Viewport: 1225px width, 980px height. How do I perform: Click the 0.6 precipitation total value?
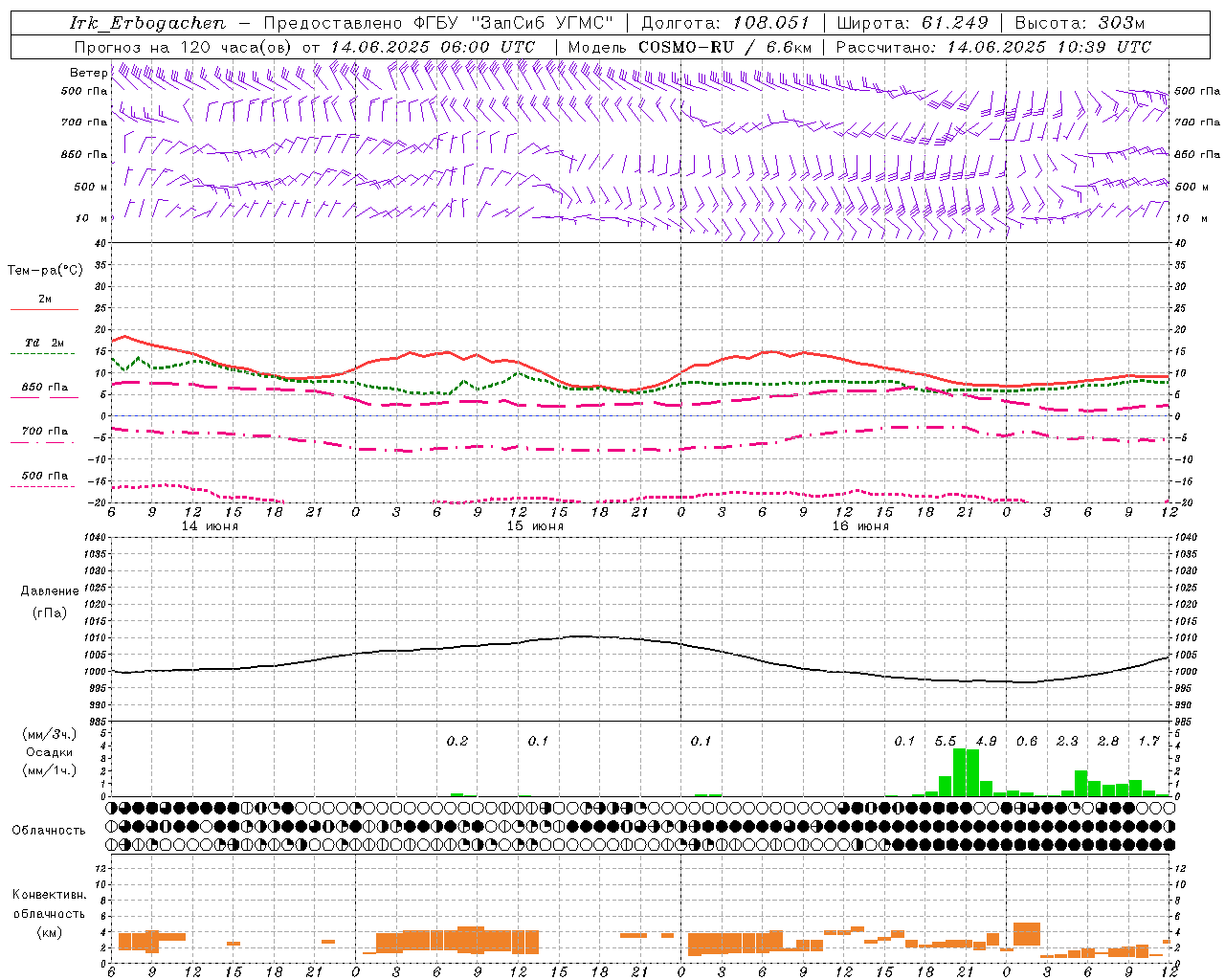tap(1027, 742)
